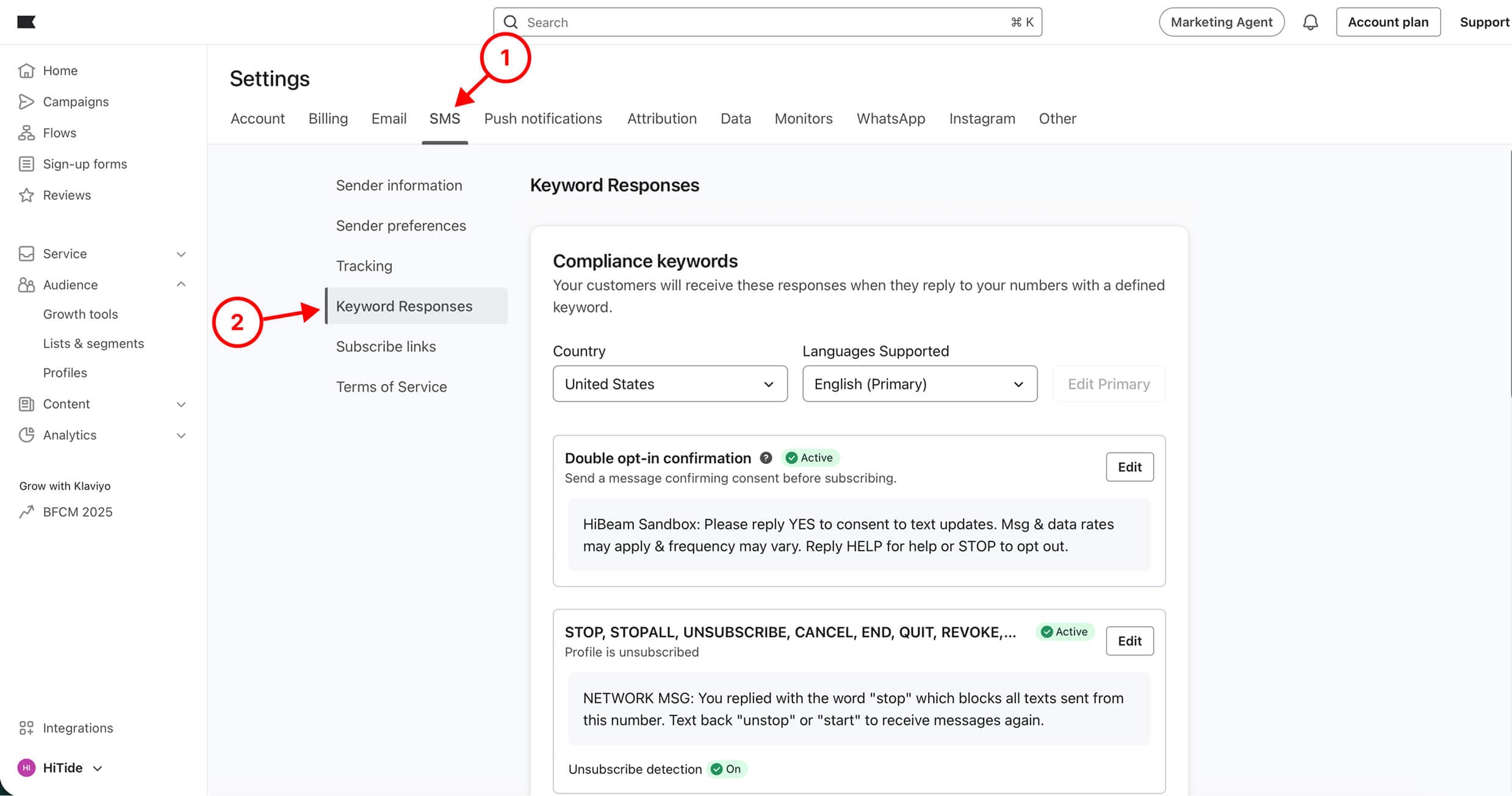Click Unsubscribe detection On status
The width and height of the screenshot is (1512, 796).
(x=727, y=769)
